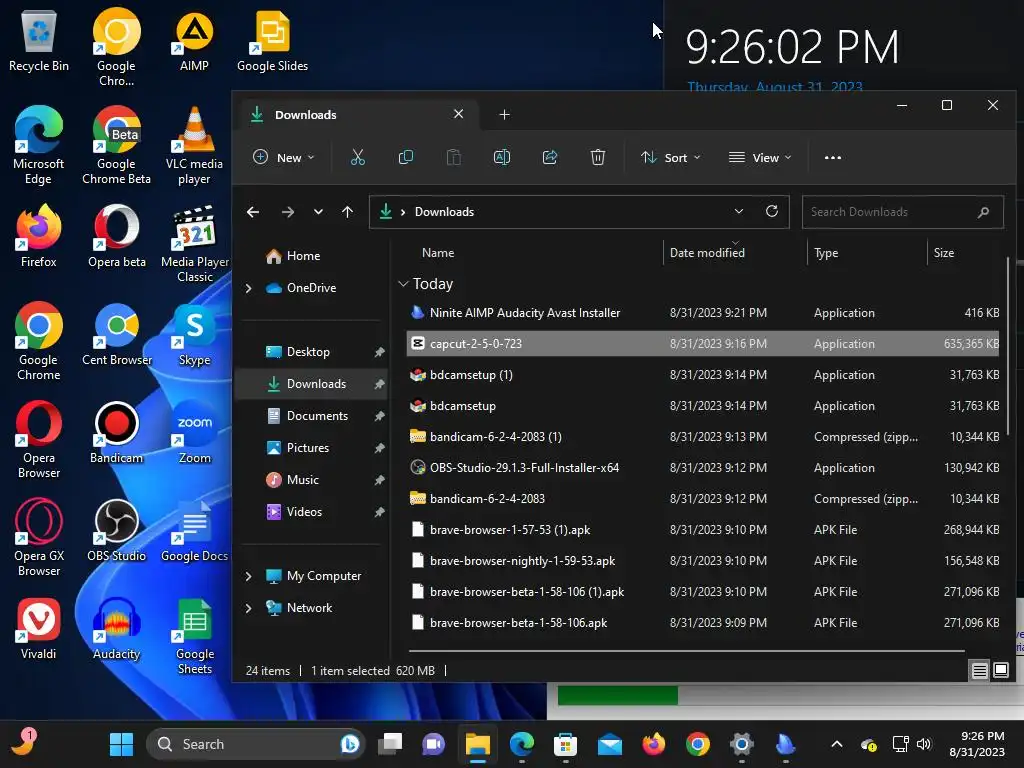Go back with the left arrow button
Screen dimensions: 1024x768
[253, 212]
